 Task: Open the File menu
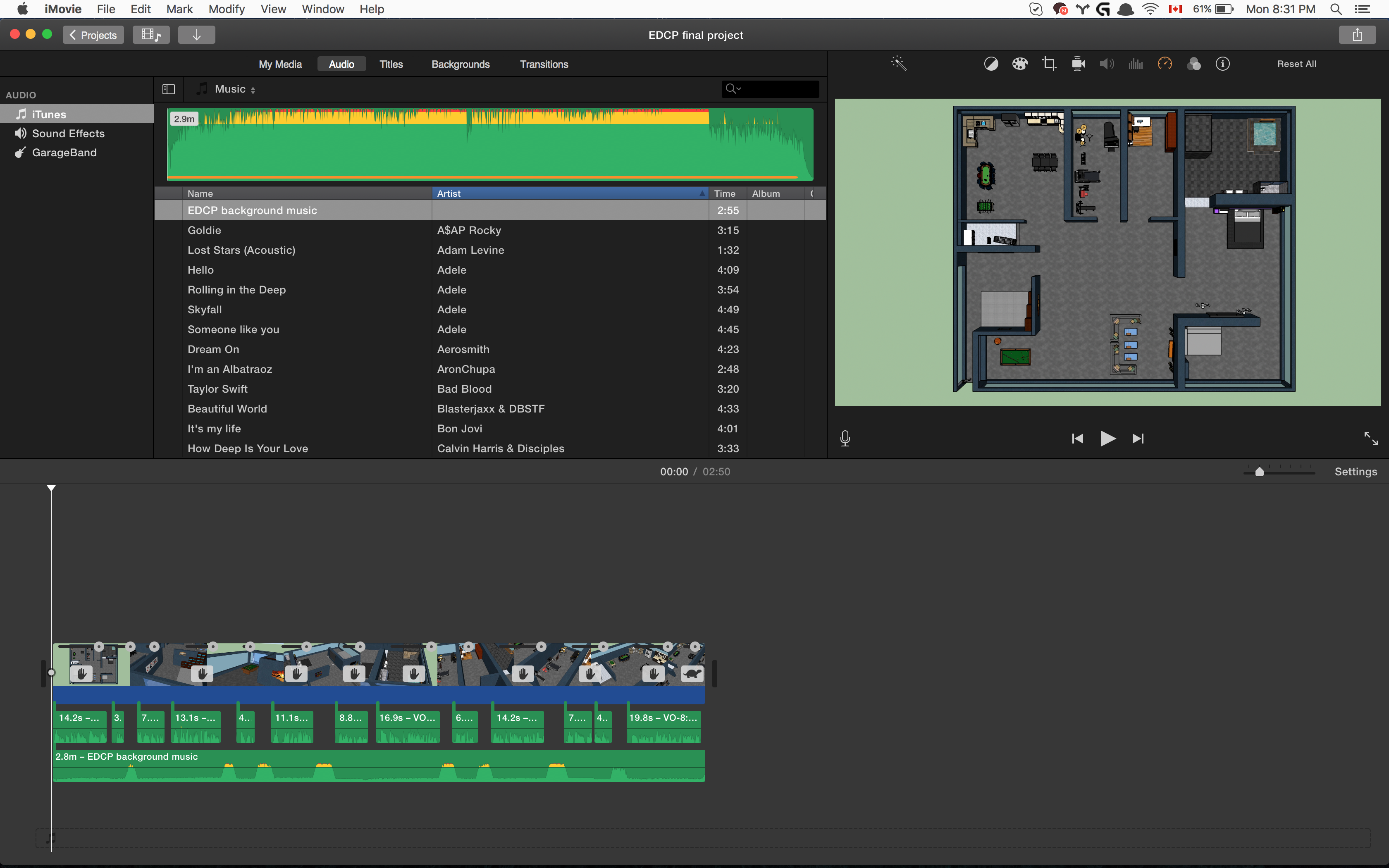(x=105, y=9)
